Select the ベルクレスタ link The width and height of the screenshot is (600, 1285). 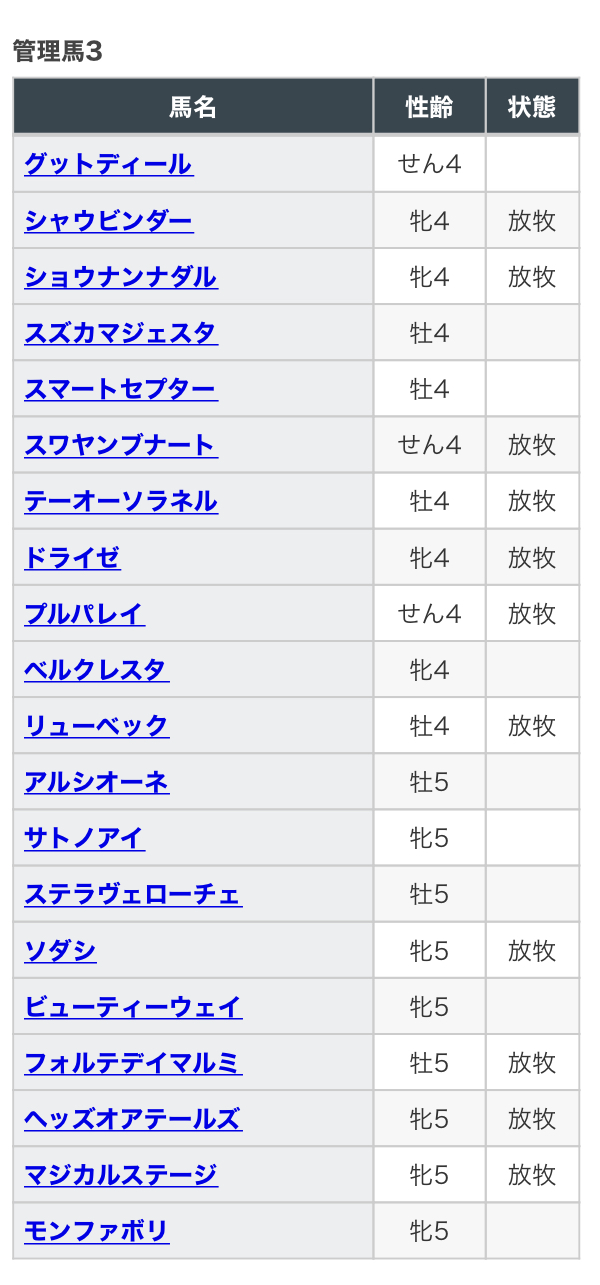click(96, 669)
